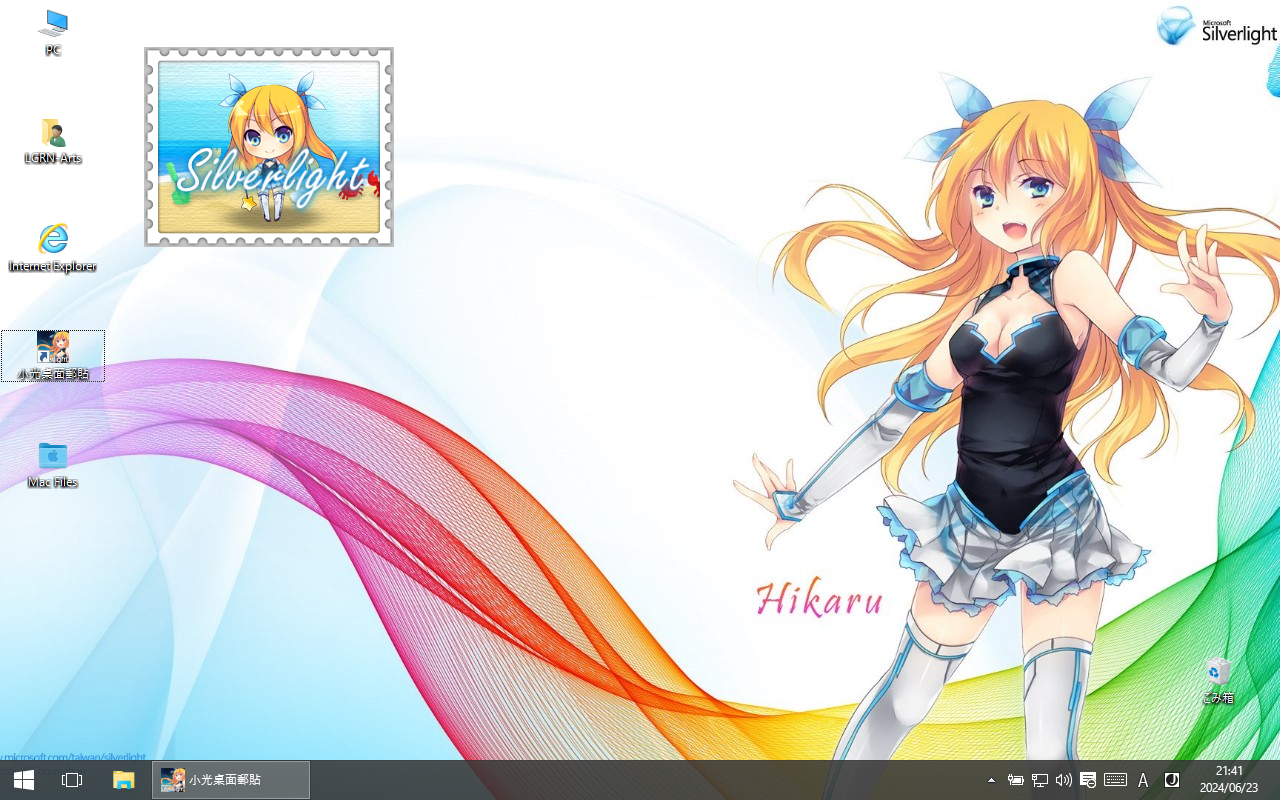Select the LGRN-Arts folder icon
The image size is (1280, 800).
pyautogui.click(x=53, y=141)
